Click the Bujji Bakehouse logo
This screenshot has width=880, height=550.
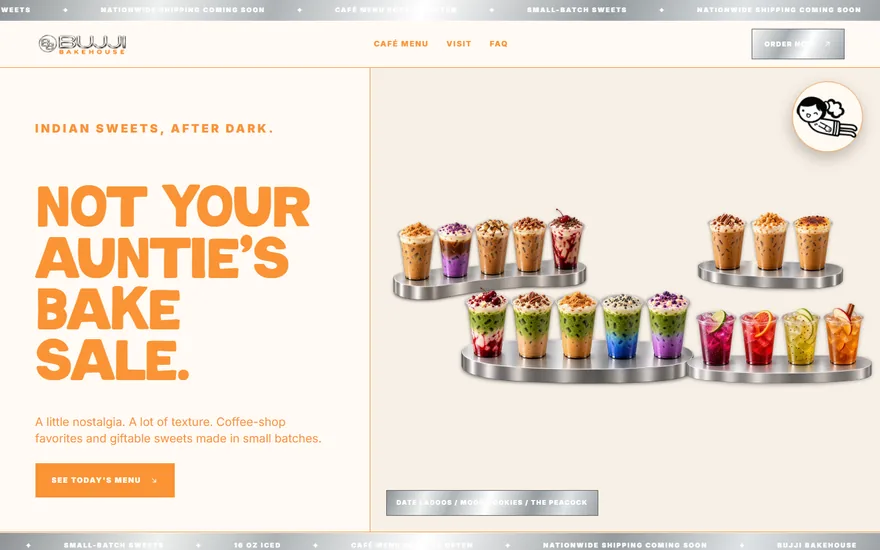click(x=82, y=44)
